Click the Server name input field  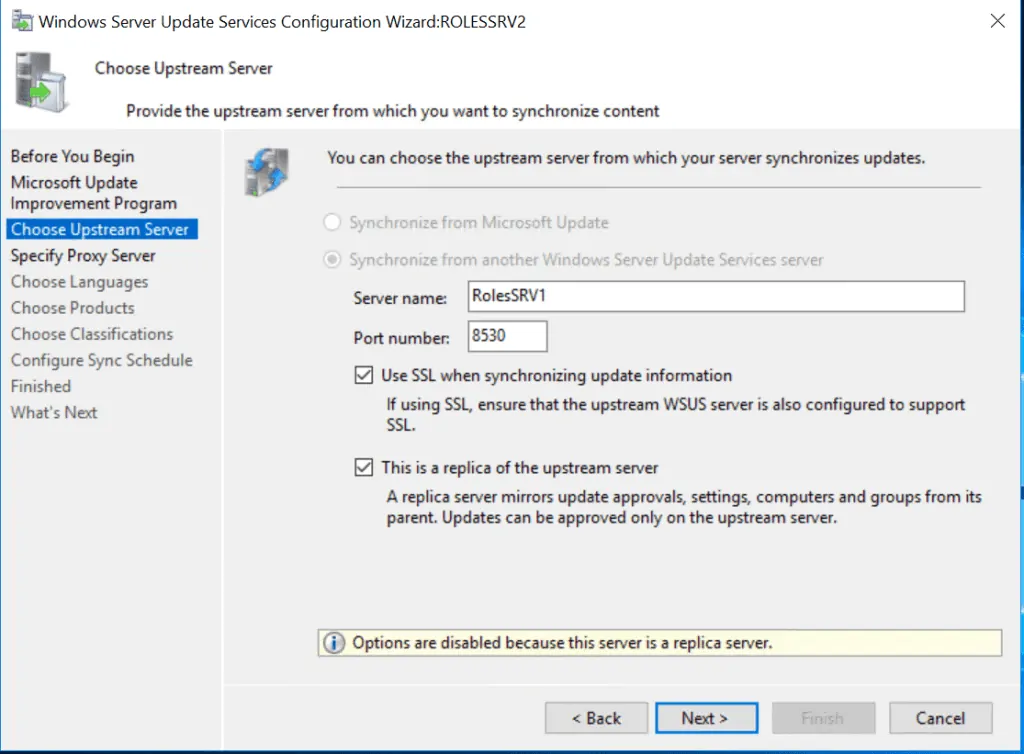pos(715,296)
